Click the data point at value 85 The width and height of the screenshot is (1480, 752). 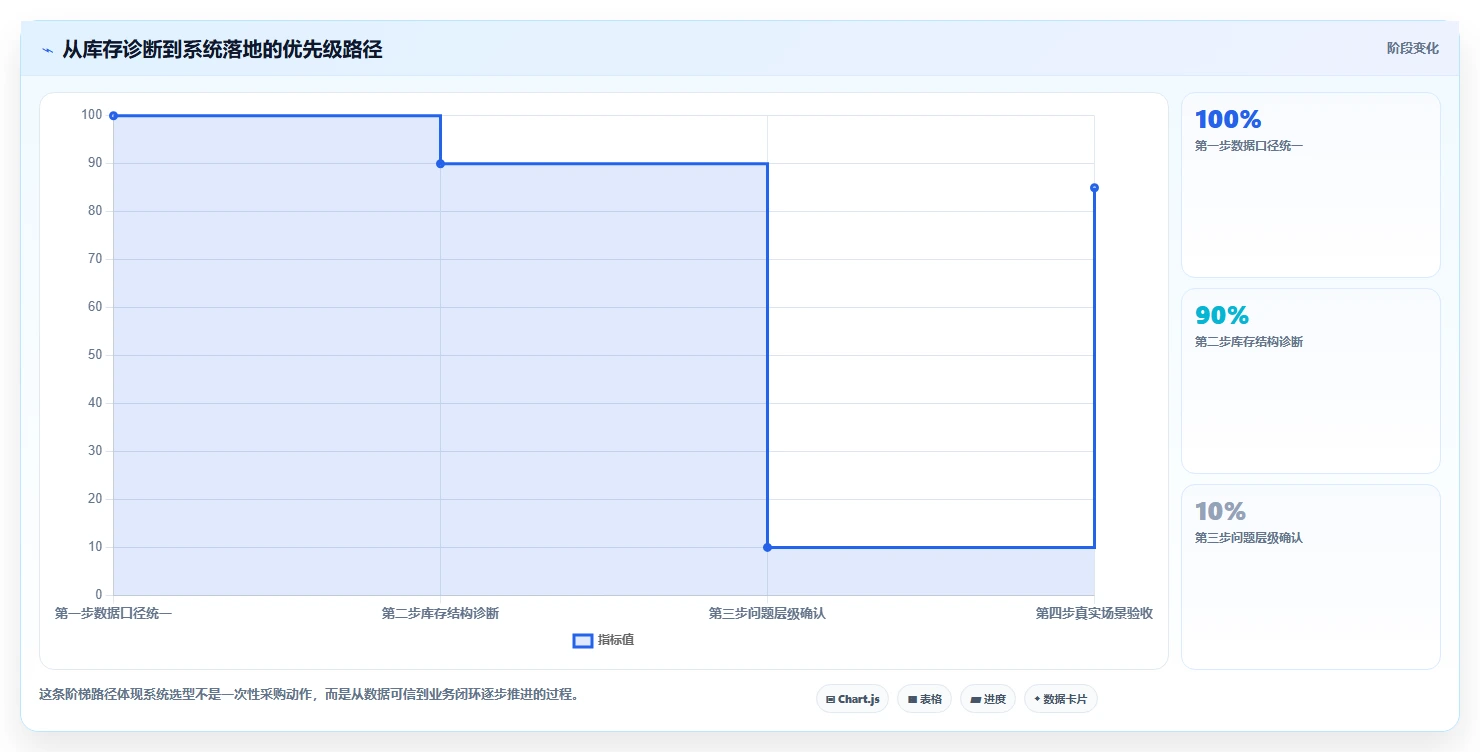1094,188
